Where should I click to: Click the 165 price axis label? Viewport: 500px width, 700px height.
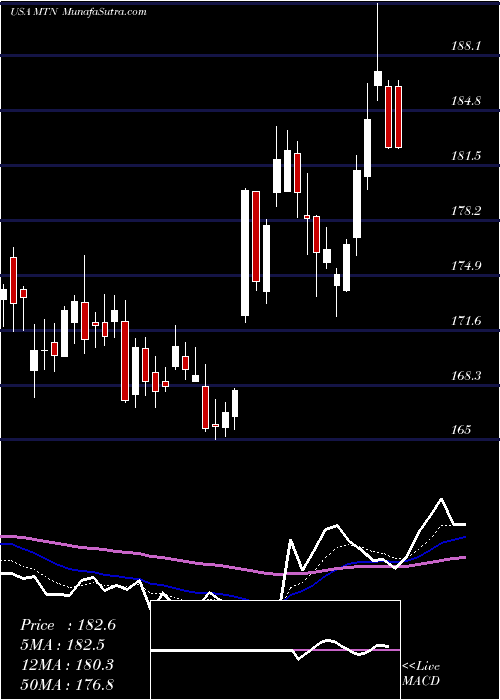461,430
